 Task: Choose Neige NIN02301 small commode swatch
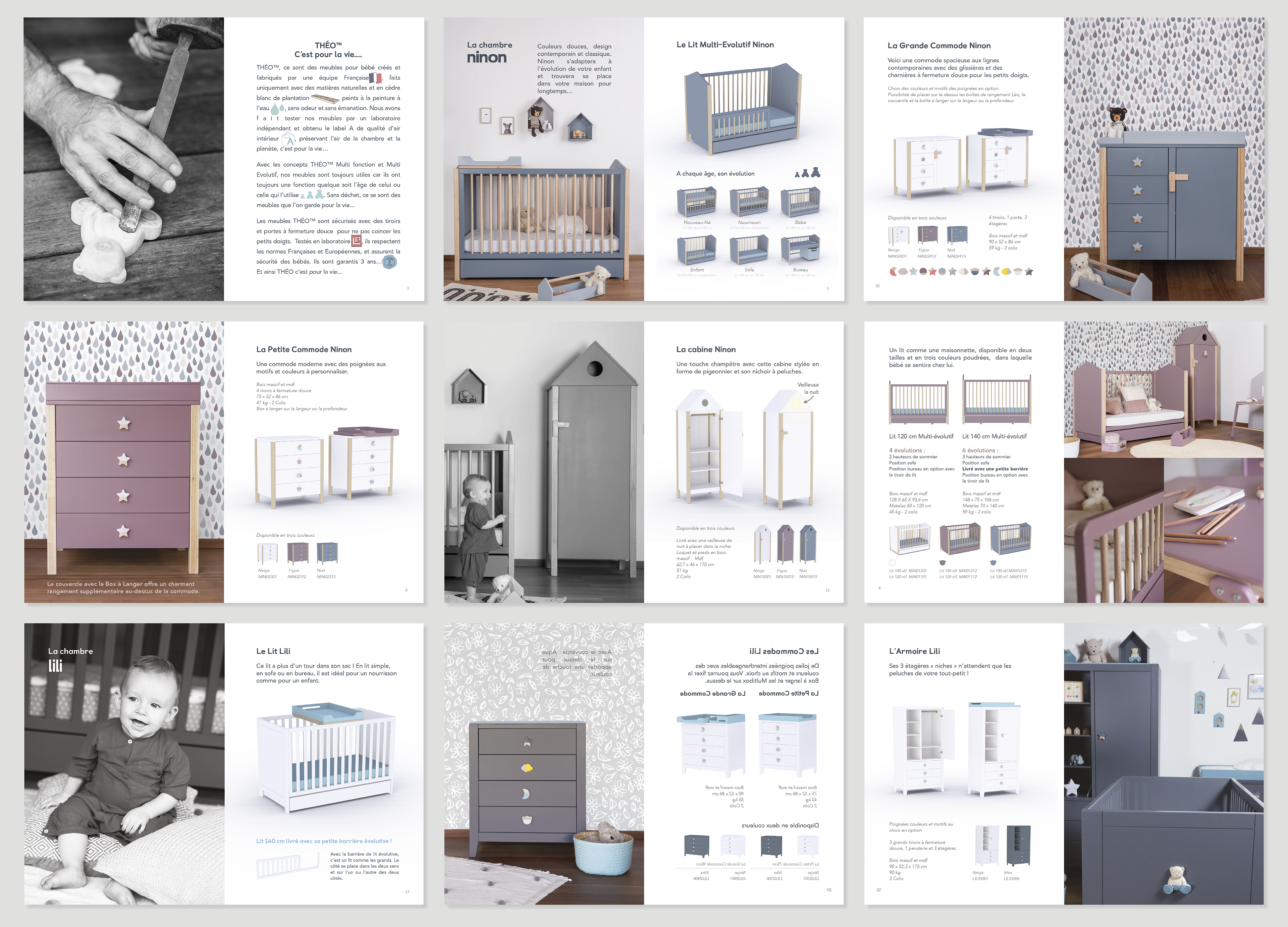pyautogui.click(x=267, y=553)
